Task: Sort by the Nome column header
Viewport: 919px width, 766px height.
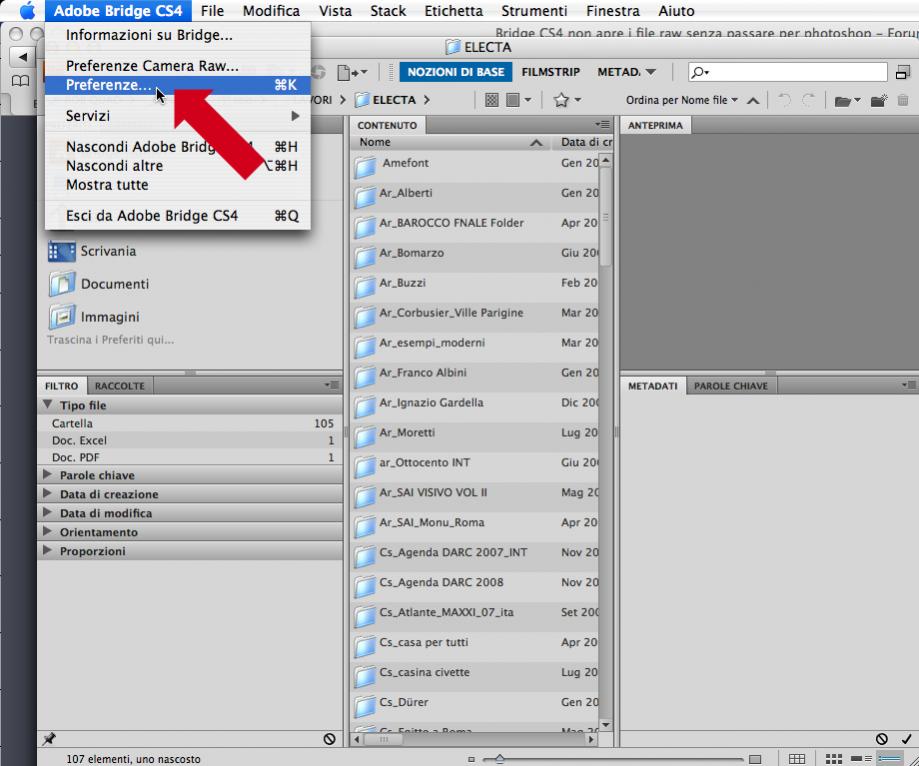Action: point(451,142)
